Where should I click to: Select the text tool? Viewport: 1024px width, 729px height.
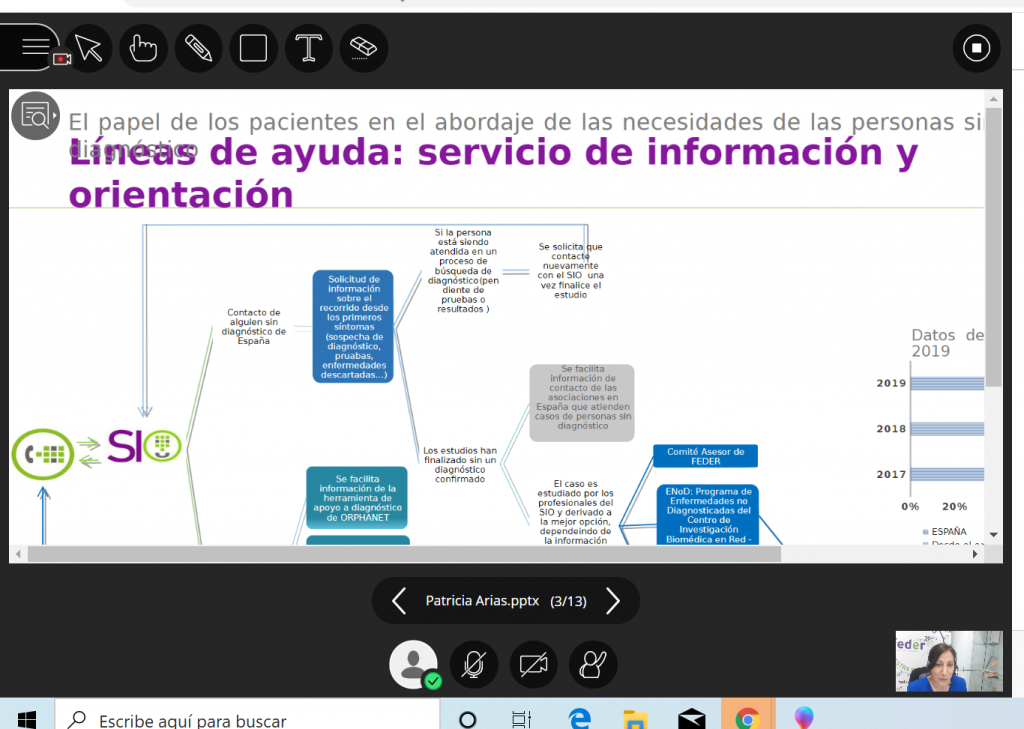click(x=308, y=48)
